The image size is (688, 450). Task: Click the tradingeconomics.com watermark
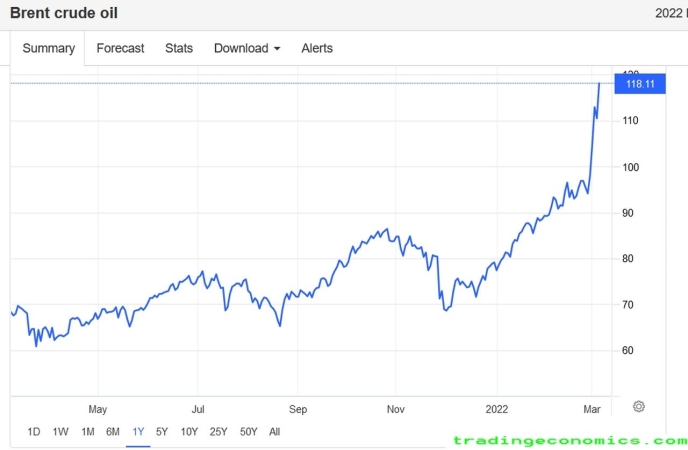tap(570, 440)
